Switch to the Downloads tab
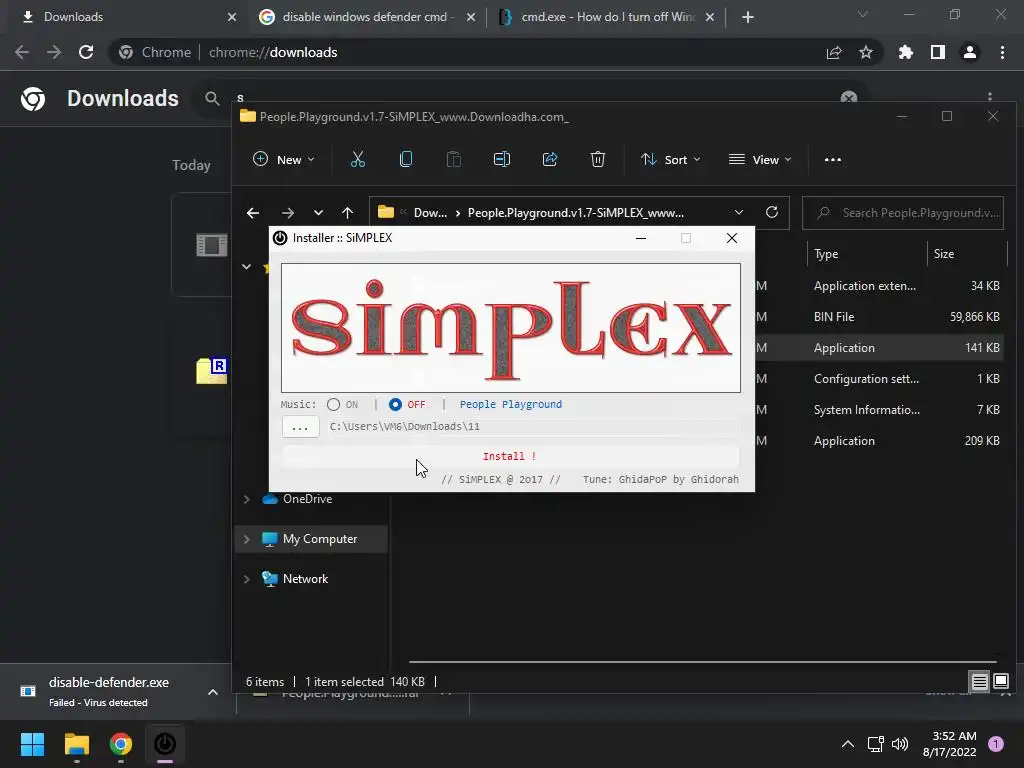 [124, 17]
